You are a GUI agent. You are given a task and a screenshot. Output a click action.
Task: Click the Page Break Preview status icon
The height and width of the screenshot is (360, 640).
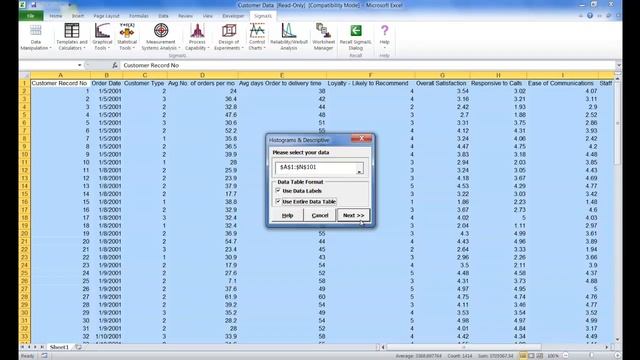pyautogui.click(x=540, y=356)
